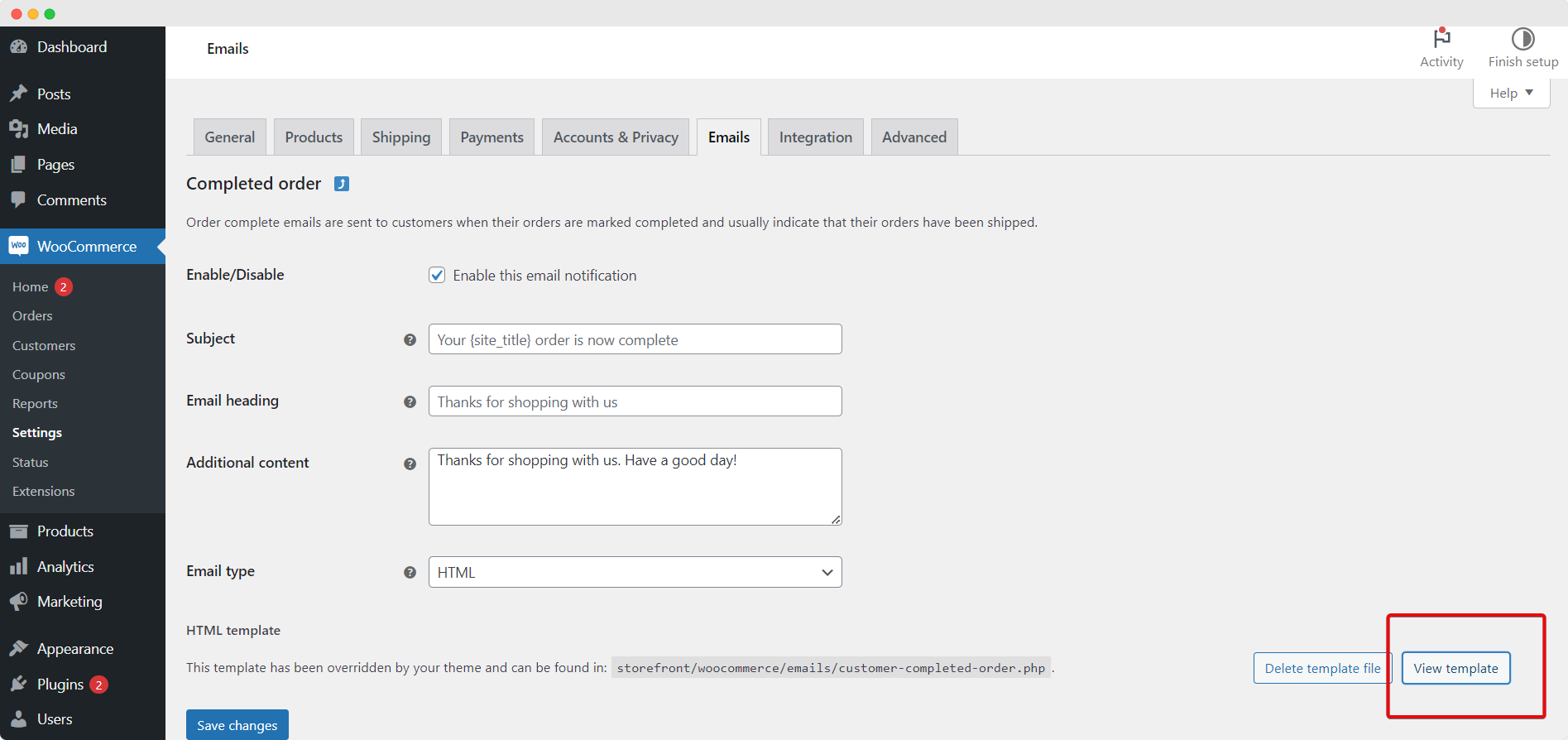This screenshot has width=1568, height=740.
Task: Open the Email type HTML dropdown
Action: (x=635, y=572)
